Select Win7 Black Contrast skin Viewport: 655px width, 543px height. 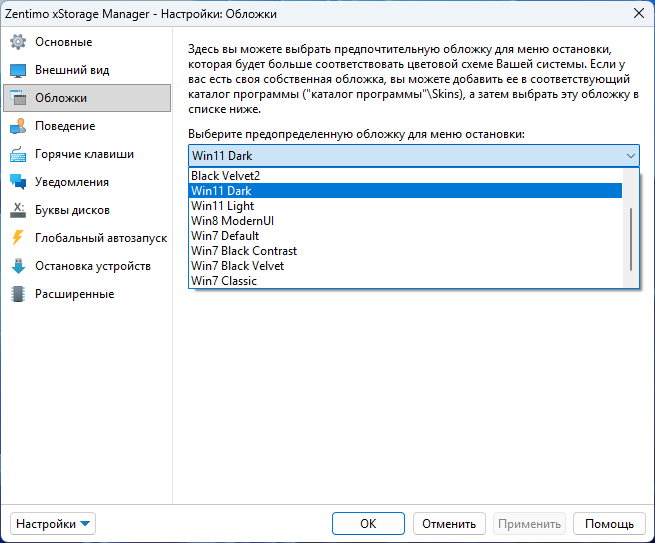coord(243,251)
